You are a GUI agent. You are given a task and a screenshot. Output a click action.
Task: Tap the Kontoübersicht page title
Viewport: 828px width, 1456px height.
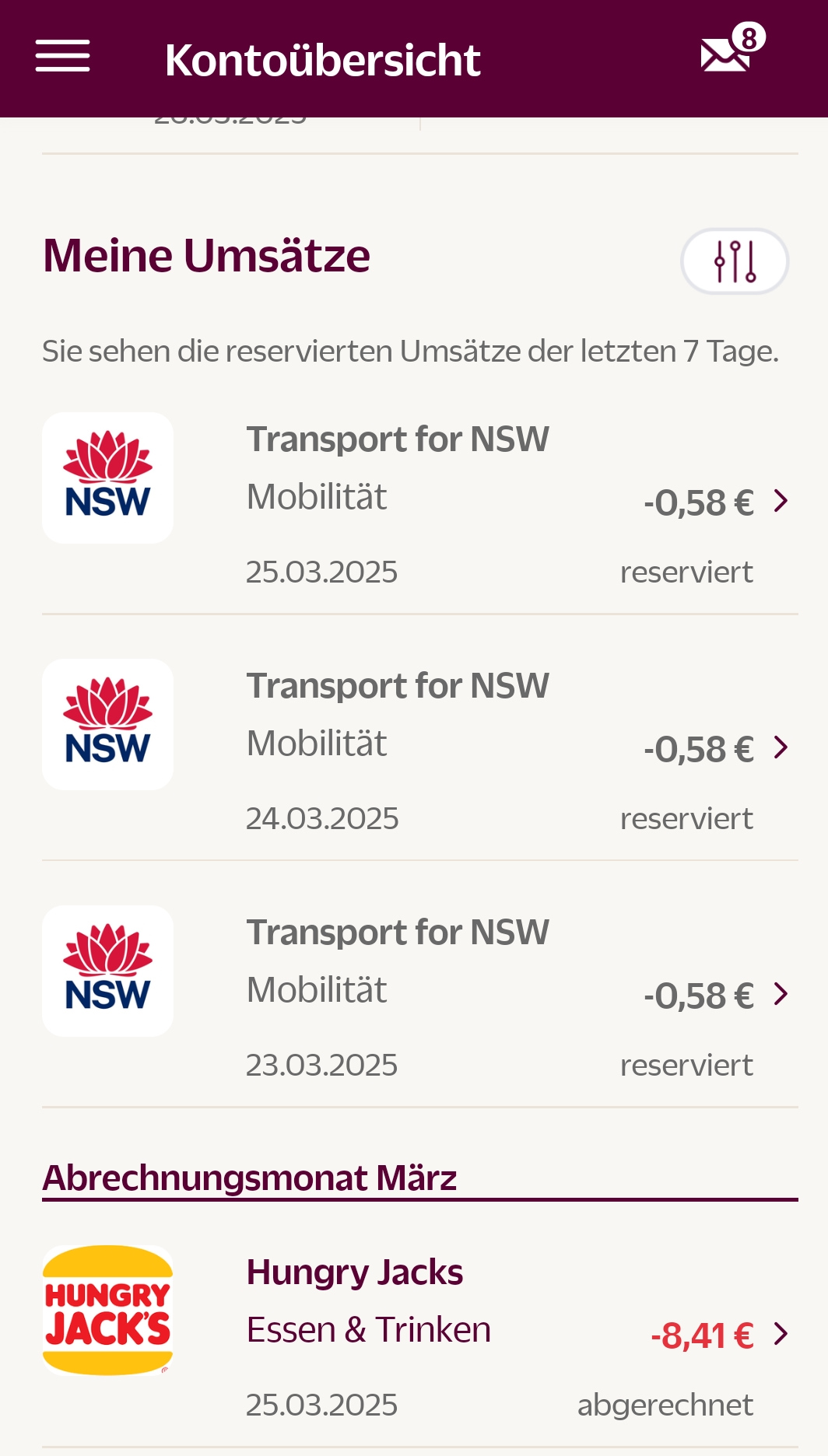coord(323,60)
